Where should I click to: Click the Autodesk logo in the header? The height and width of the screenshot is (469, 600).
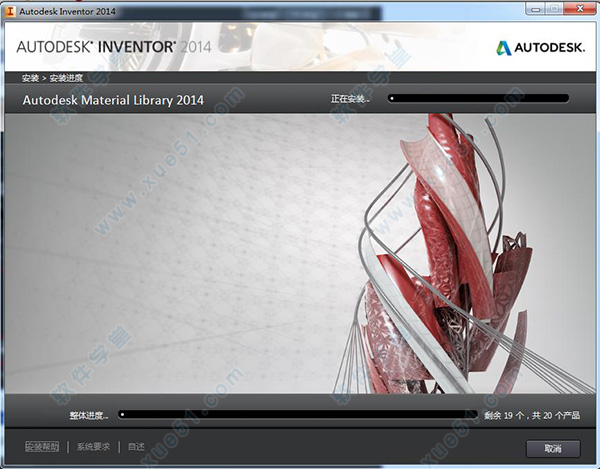[540, 48]
